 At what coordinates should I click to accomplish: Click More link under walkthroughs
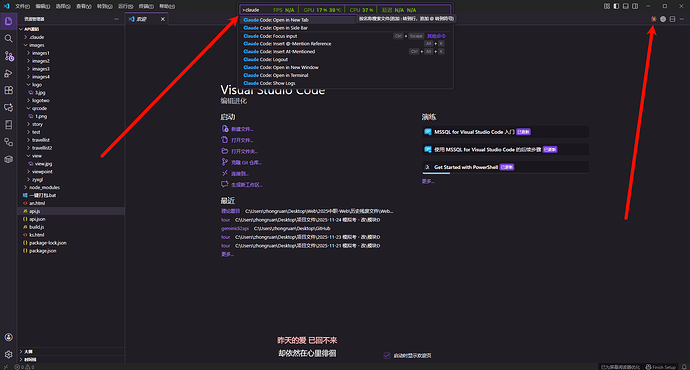(x=428, y=181)
